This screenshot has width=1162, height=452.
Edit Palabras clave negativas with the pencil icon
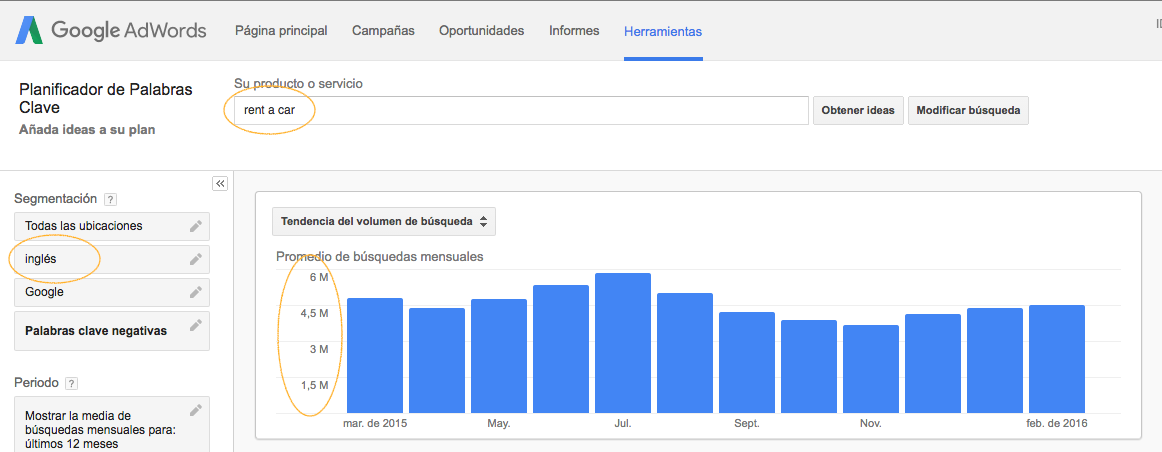pos(196,325)
